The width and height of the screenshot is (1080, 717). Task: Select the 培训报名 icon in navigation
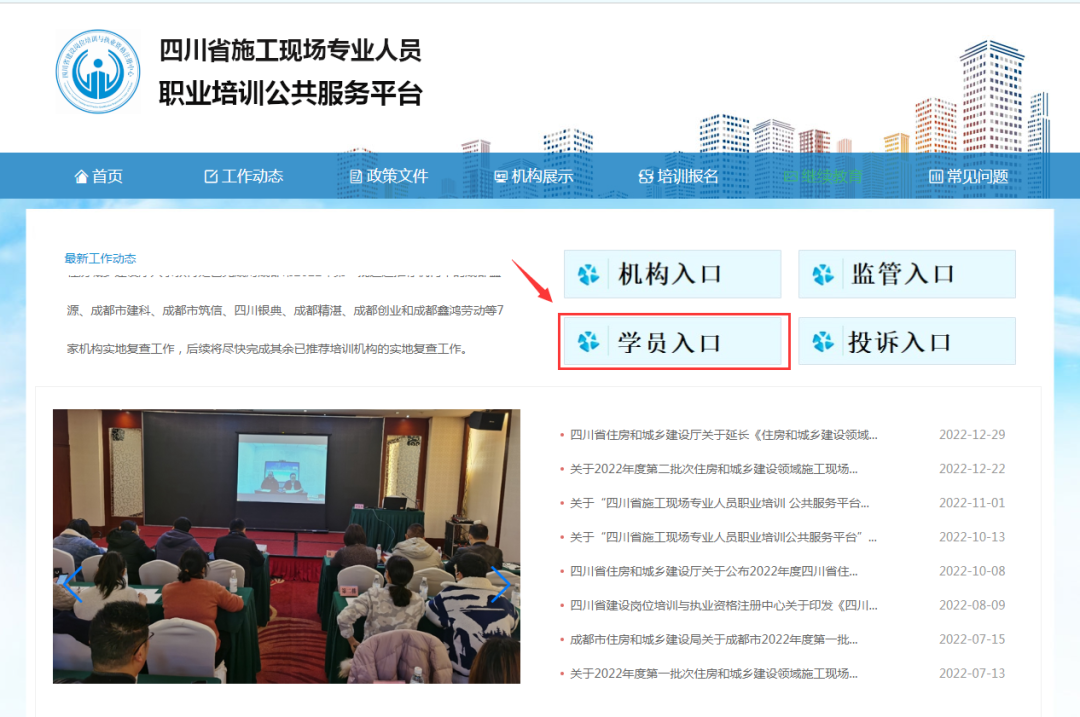pyautogui.click(x=645, y=176)
